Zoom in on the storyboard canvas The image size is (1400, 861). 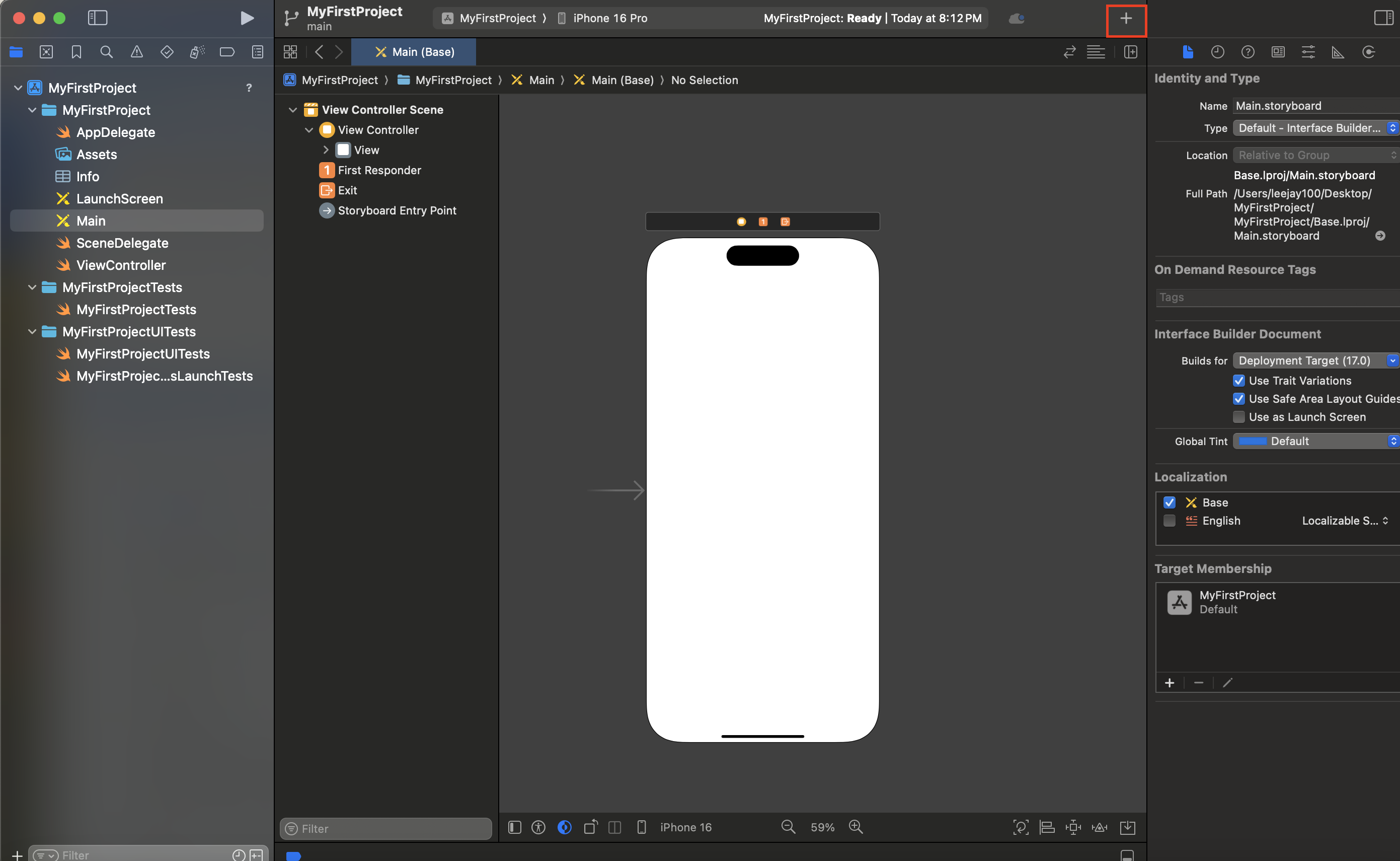(x=855, y=827)
